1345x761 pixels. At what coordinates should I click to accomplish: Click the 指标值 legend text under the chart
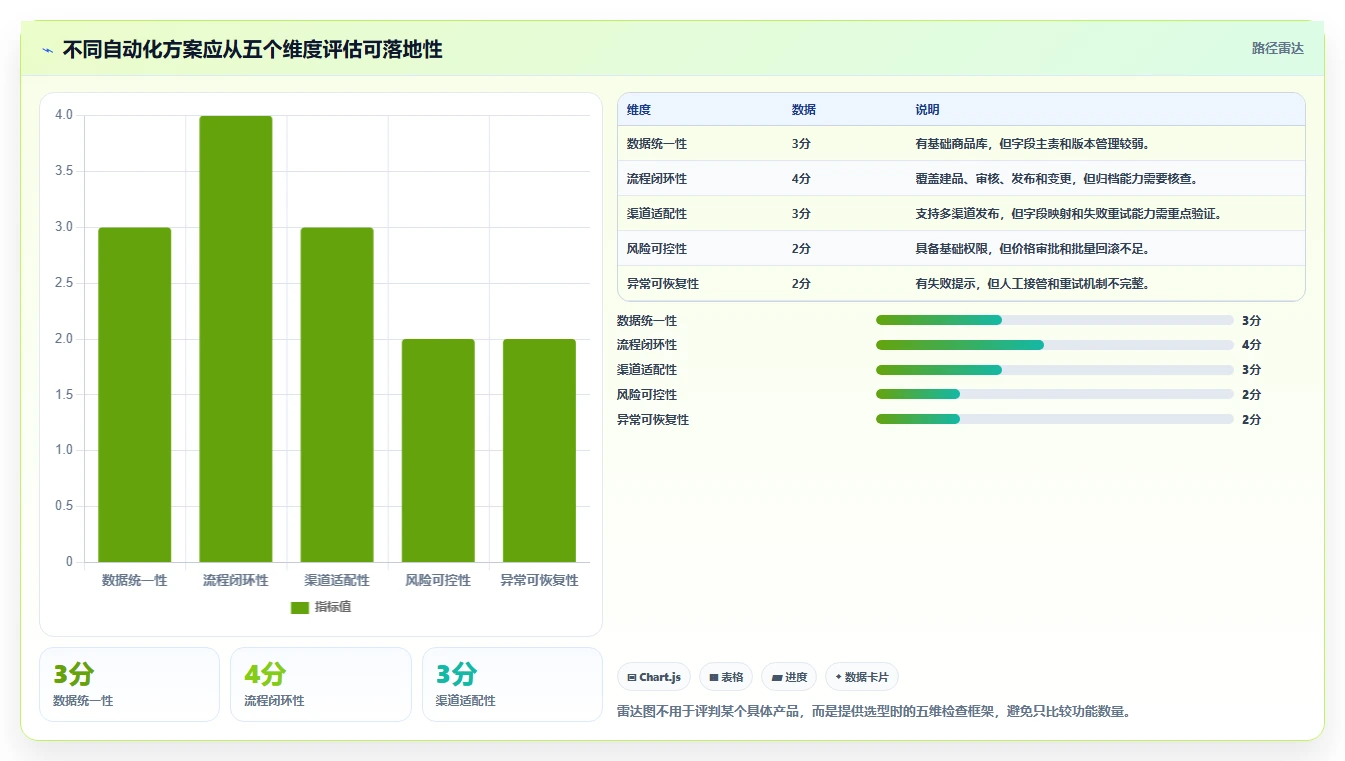333,607
